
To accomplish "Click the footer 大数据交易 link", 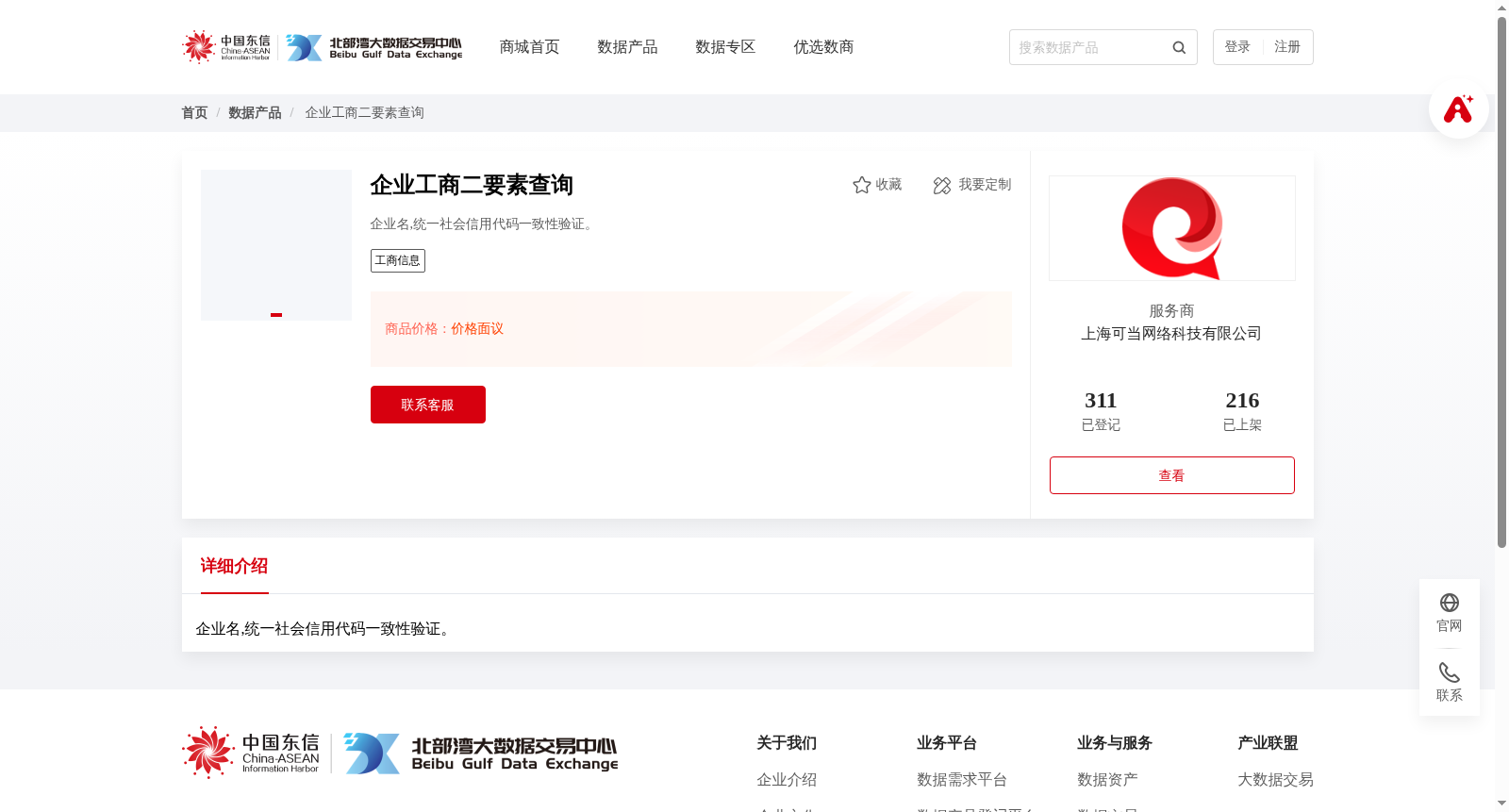I will [1275, 780].
